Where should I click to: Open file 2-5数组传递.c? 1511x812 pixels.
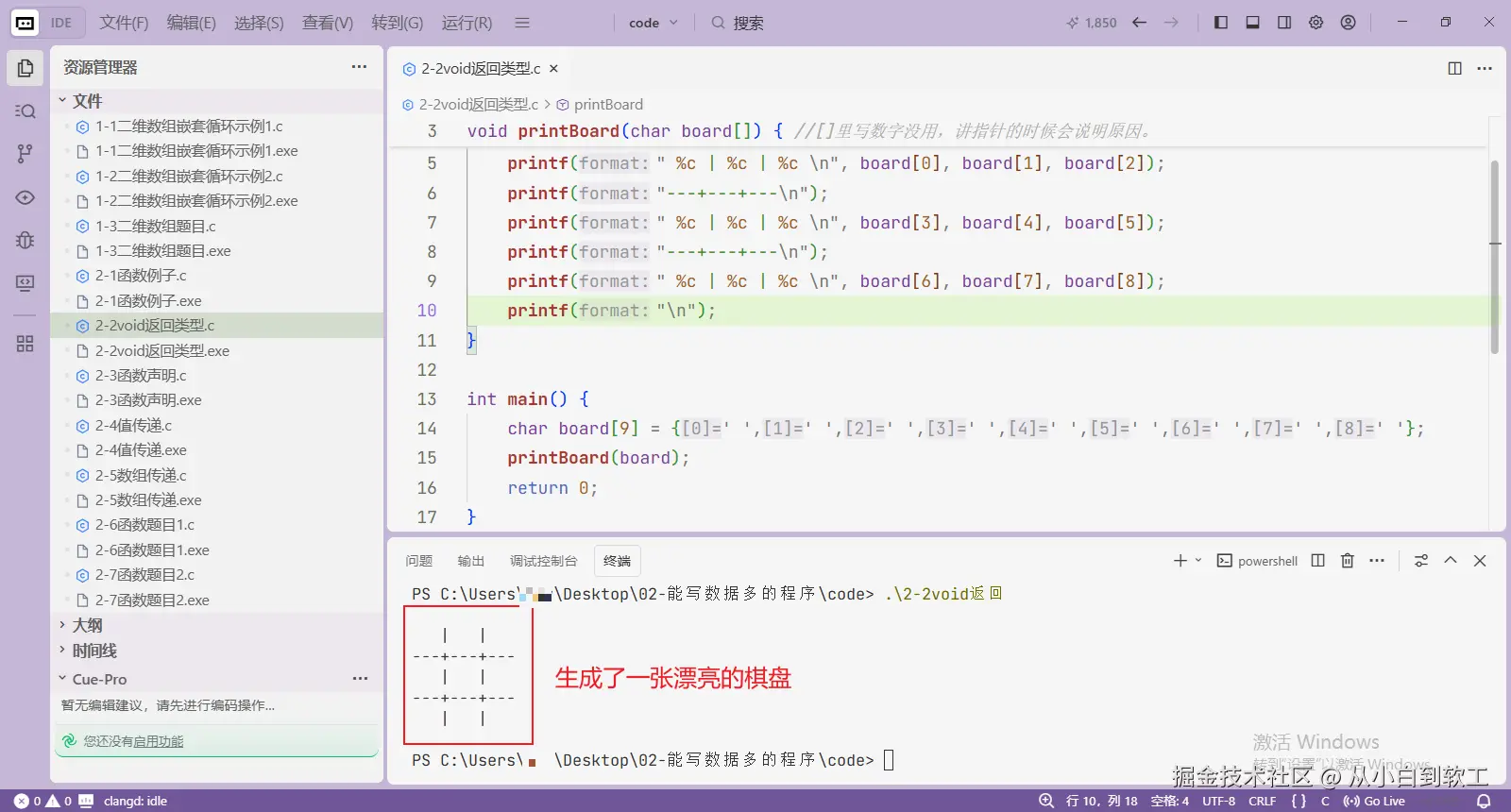point(218,475)
